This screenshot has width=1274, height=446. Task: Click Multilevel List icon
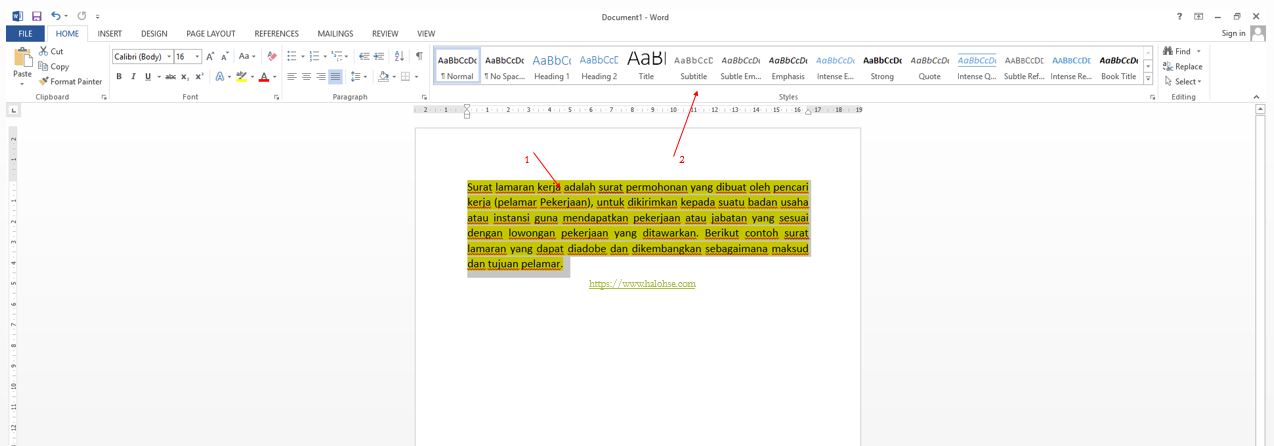click(337, 57)
